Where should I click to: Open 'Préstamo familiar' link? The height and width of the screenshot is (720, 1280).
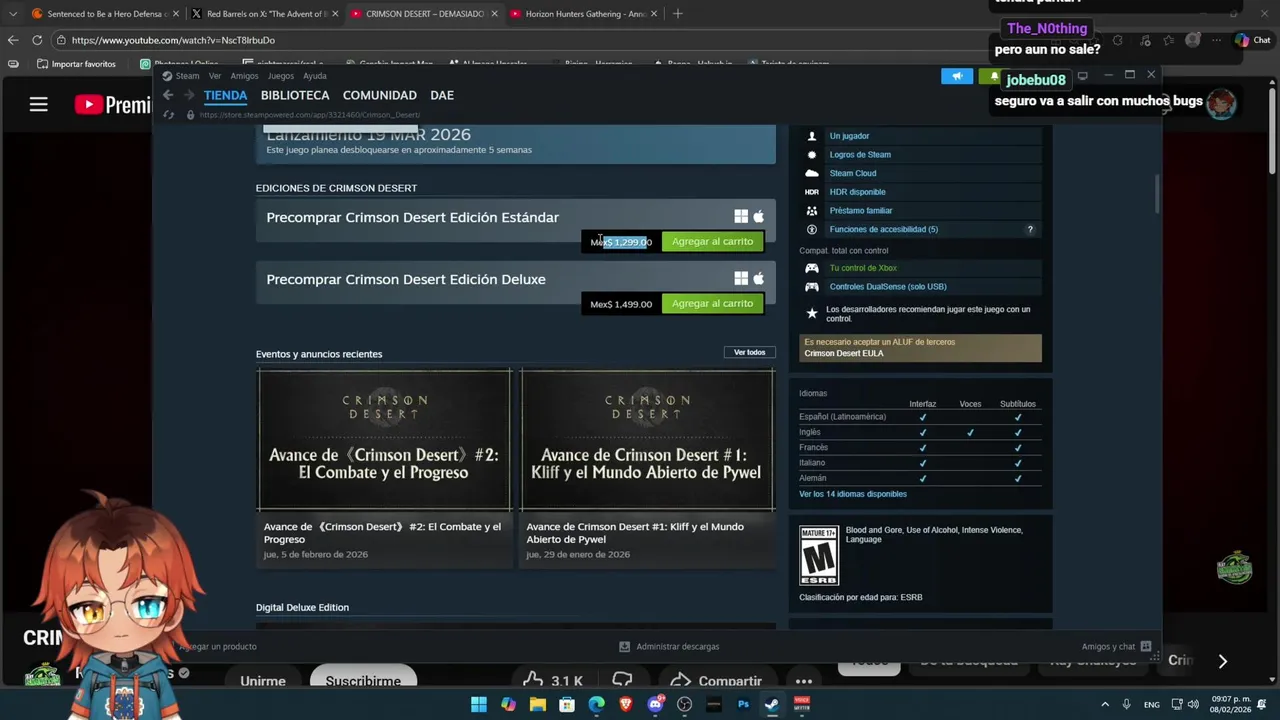pos(861,211)
